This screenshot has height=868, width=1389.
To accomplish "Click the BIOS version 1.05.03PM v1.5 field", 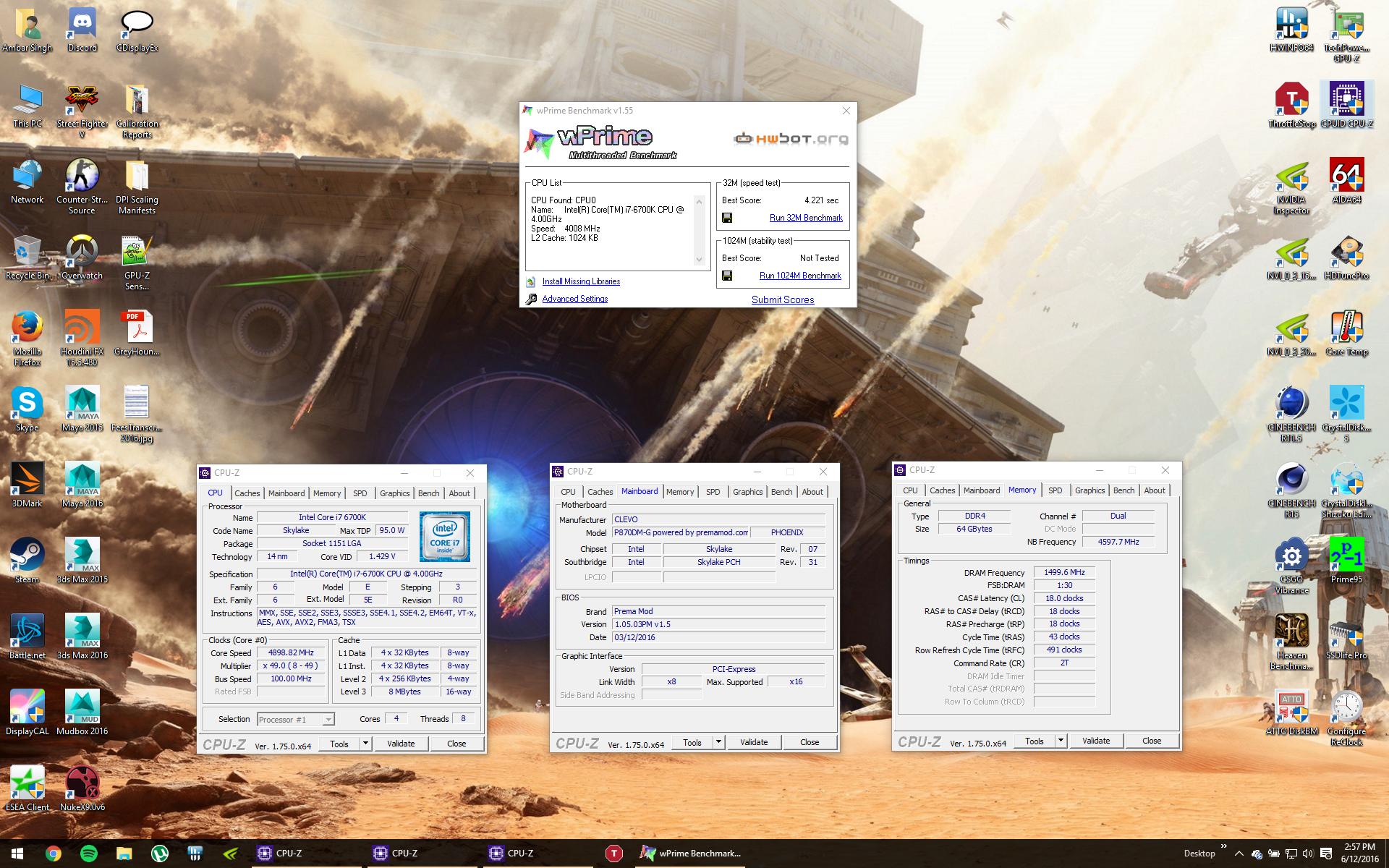I will pyautogui.click(x=718, y=624).
